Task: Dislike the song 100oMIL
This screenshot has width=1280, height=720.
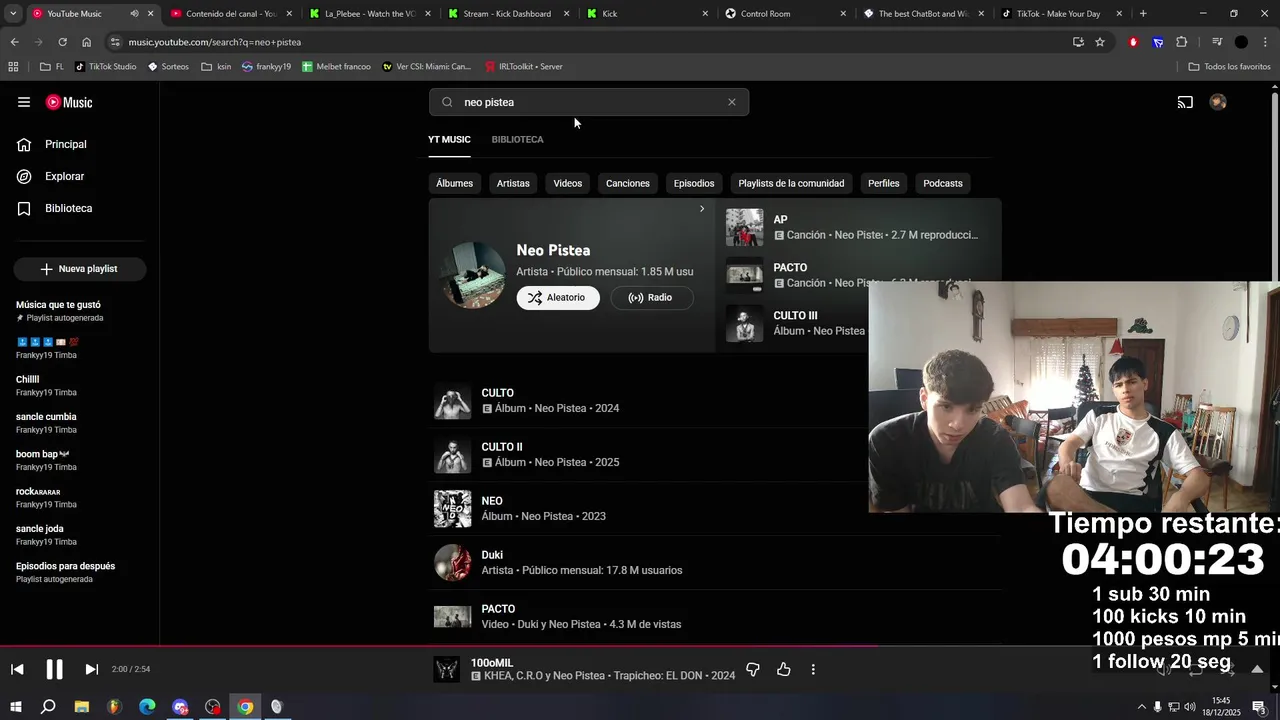Action: [753, 669]
